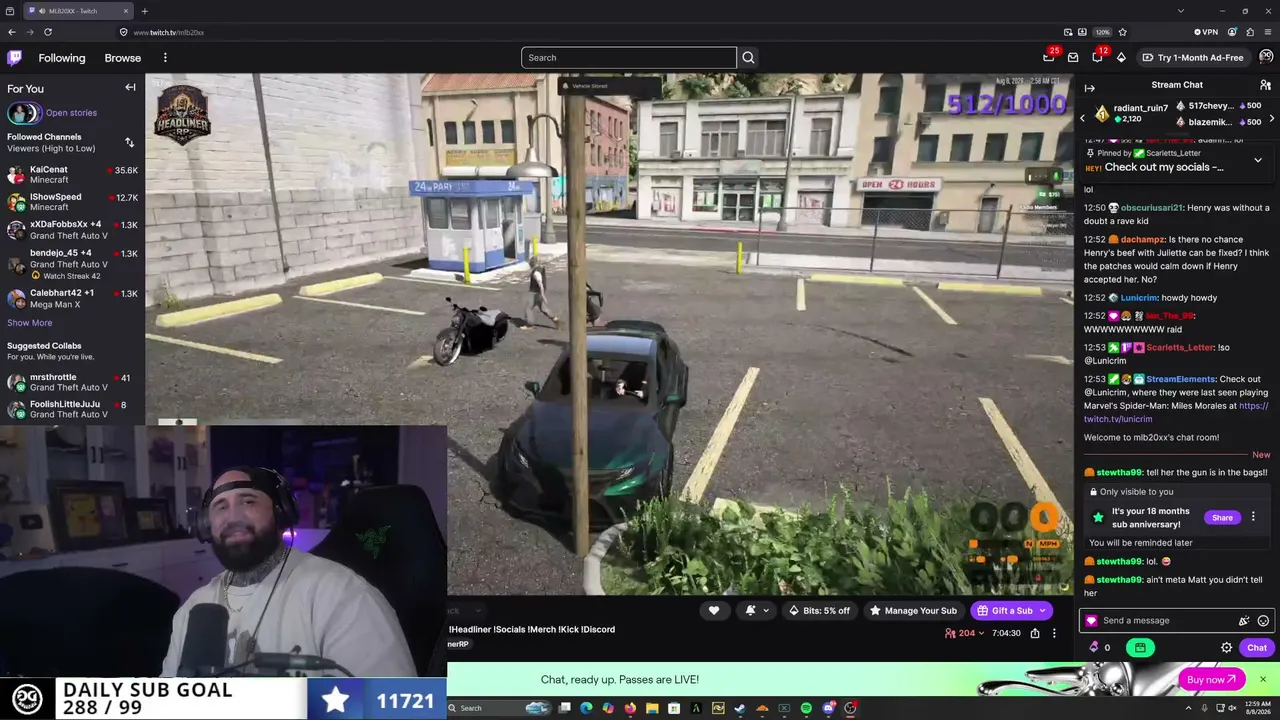Open the Whispers envelope icon
1280x720 pixels.
pyautogui.click(x=1073, y=58)
